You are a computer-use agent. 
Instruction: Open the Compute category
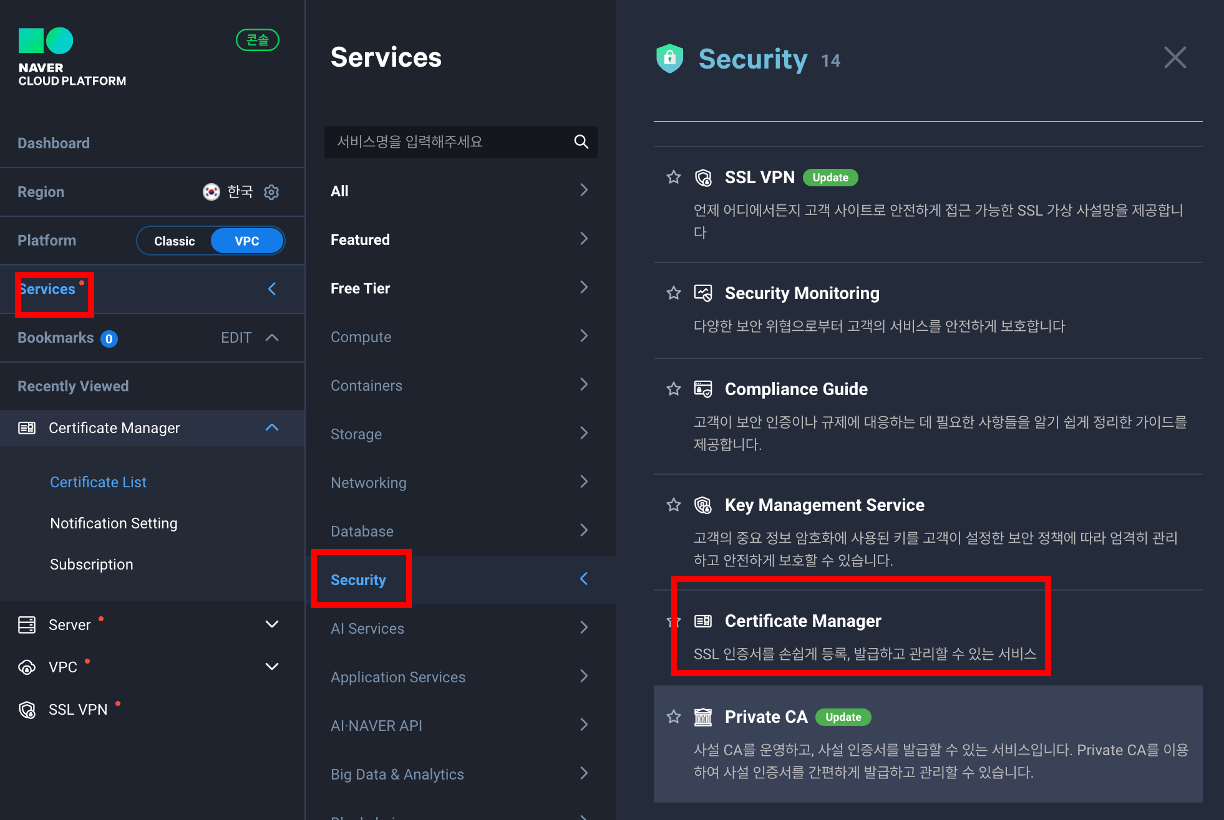pos(460,337)
